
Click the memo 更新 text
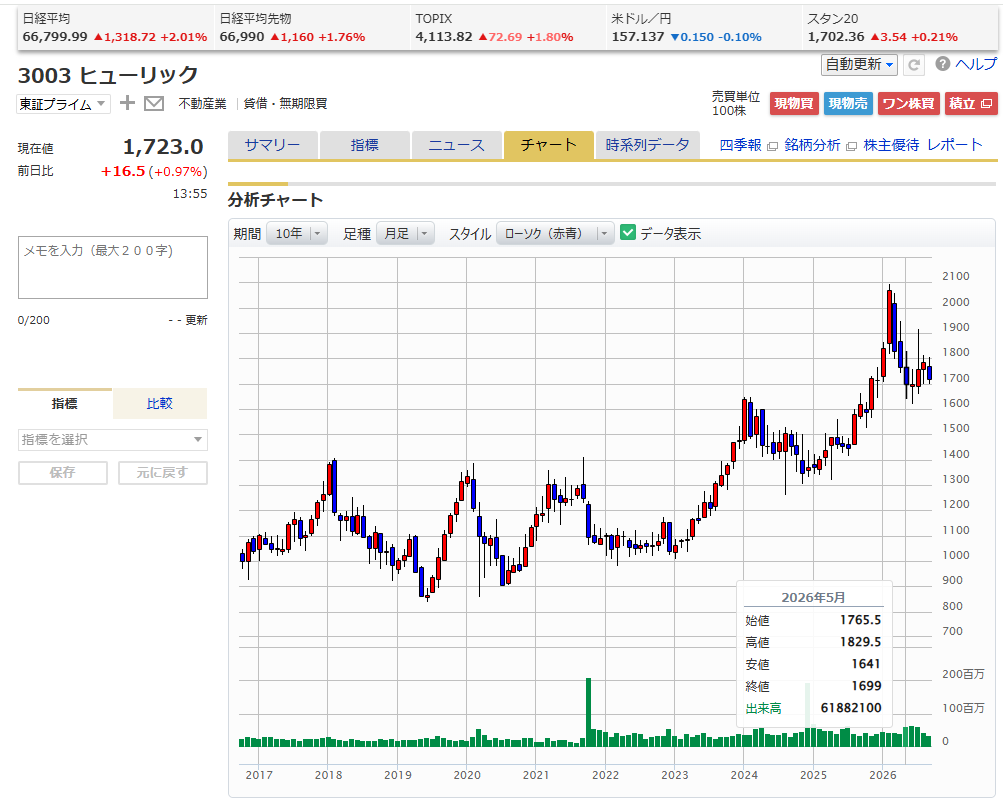tap(196, 320)
